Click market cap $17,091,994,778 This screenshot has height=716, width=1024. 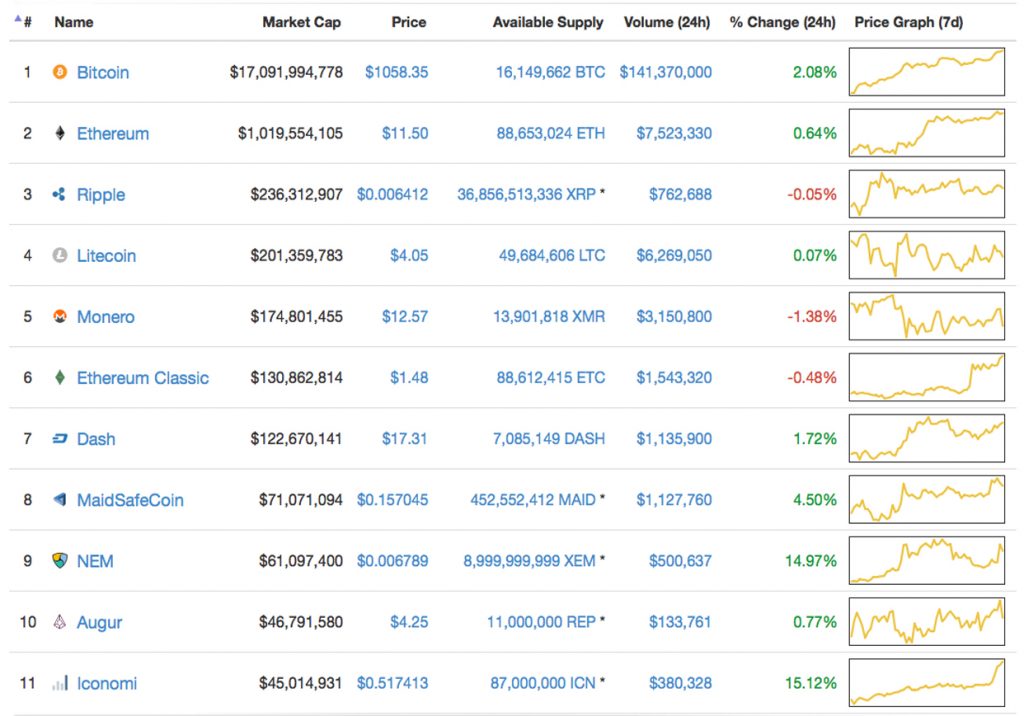pos(286,73)
